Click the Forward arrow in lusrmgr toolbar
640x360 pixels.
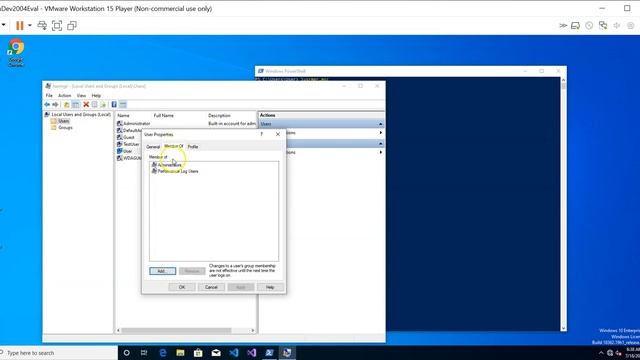point(55,104)
